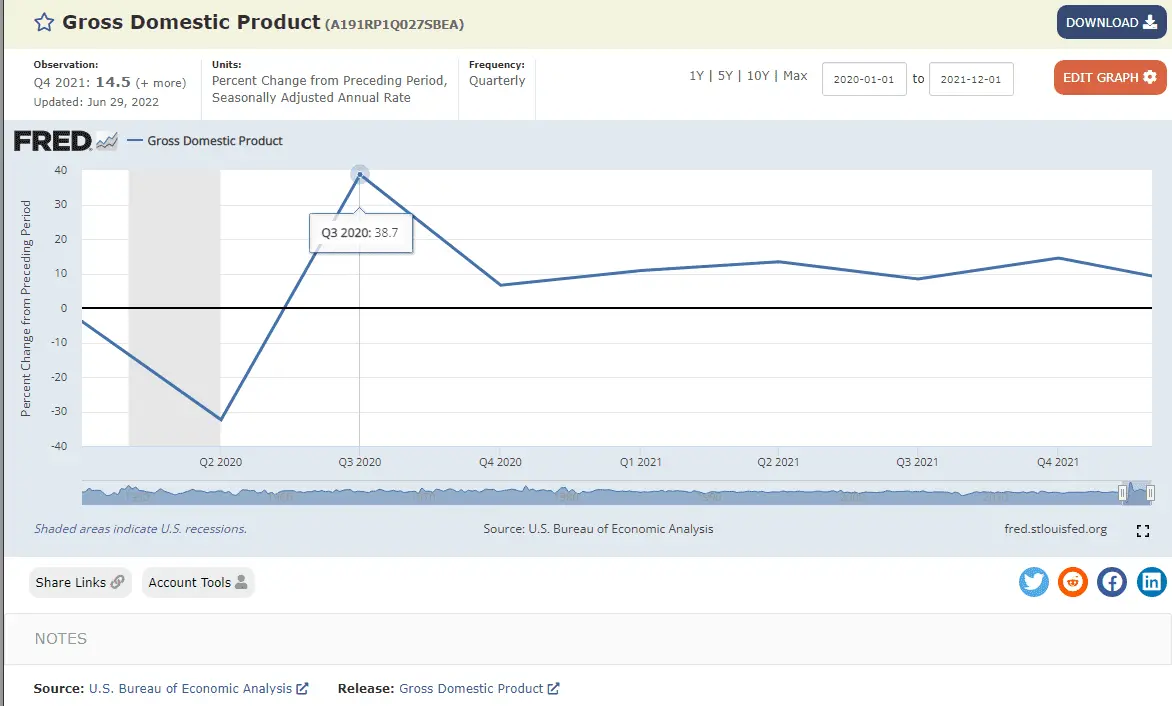Share chart on Facebook
The height and width of the screenshot is (706, 1172).
pos(1112,582)
